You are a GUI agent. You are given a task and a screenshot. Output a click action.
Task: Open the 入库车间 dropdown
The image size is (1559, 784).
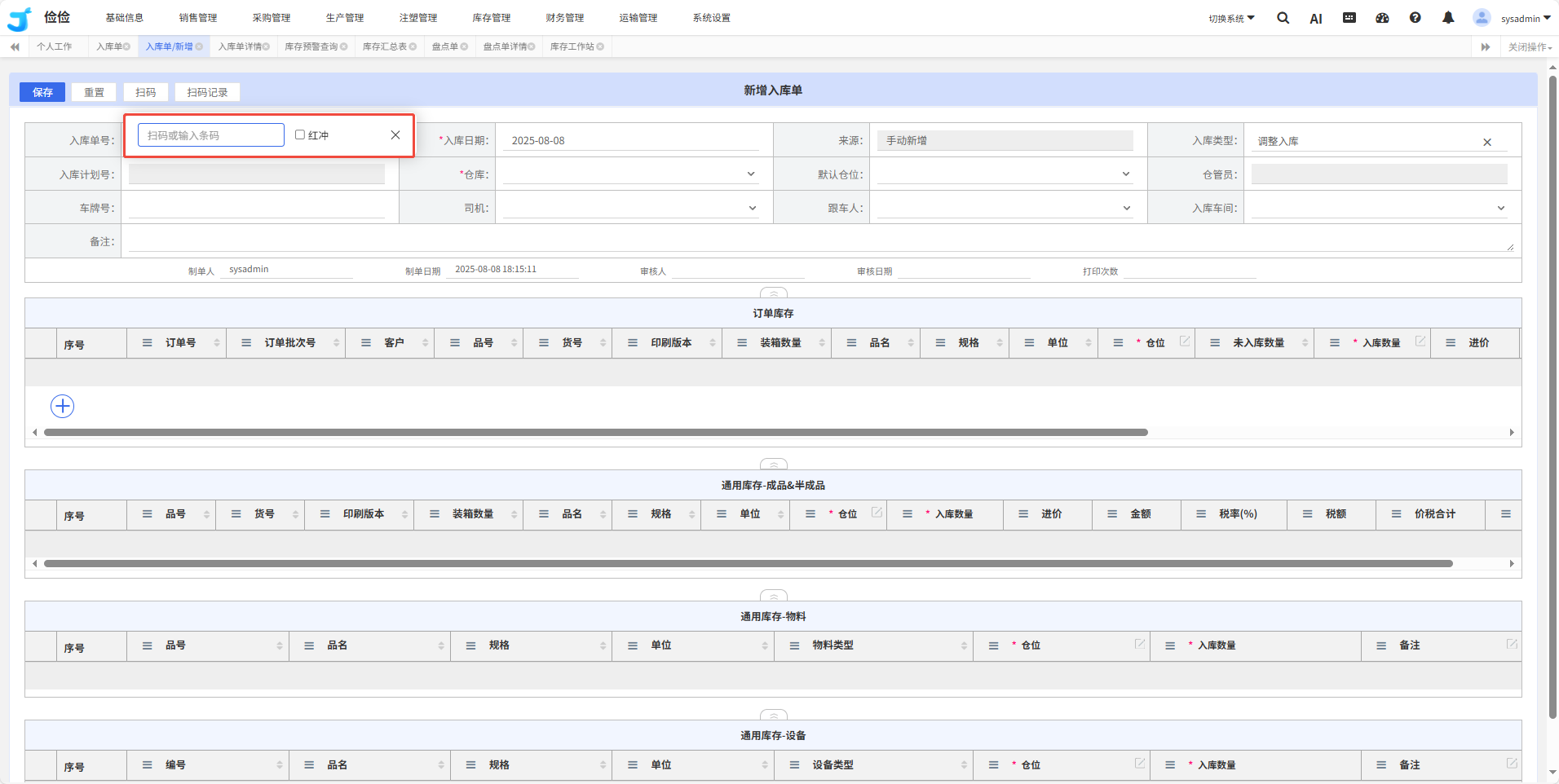(x=1500, y=209)
